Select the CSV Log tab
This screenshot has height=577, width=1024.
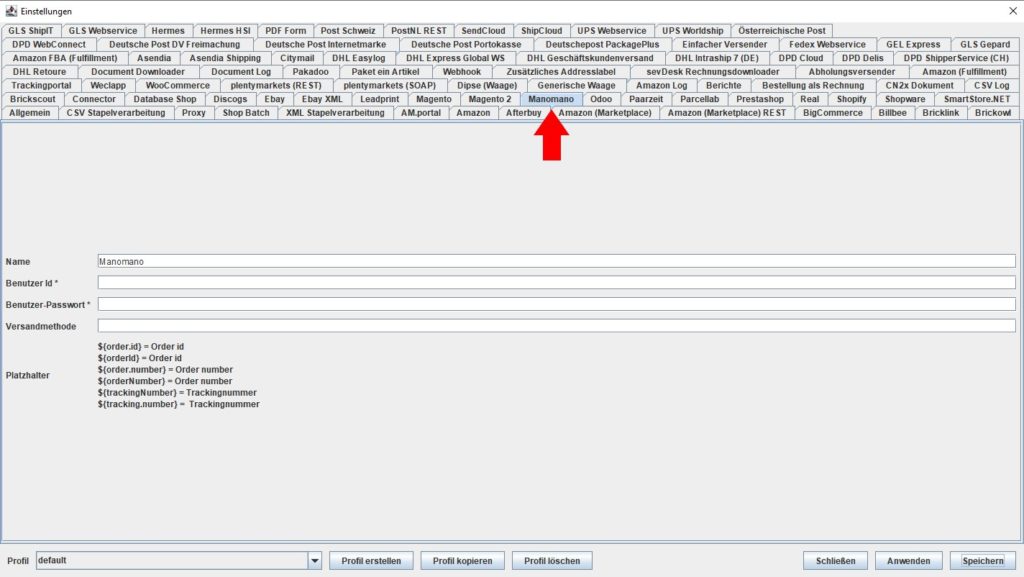tap(991, 86)
